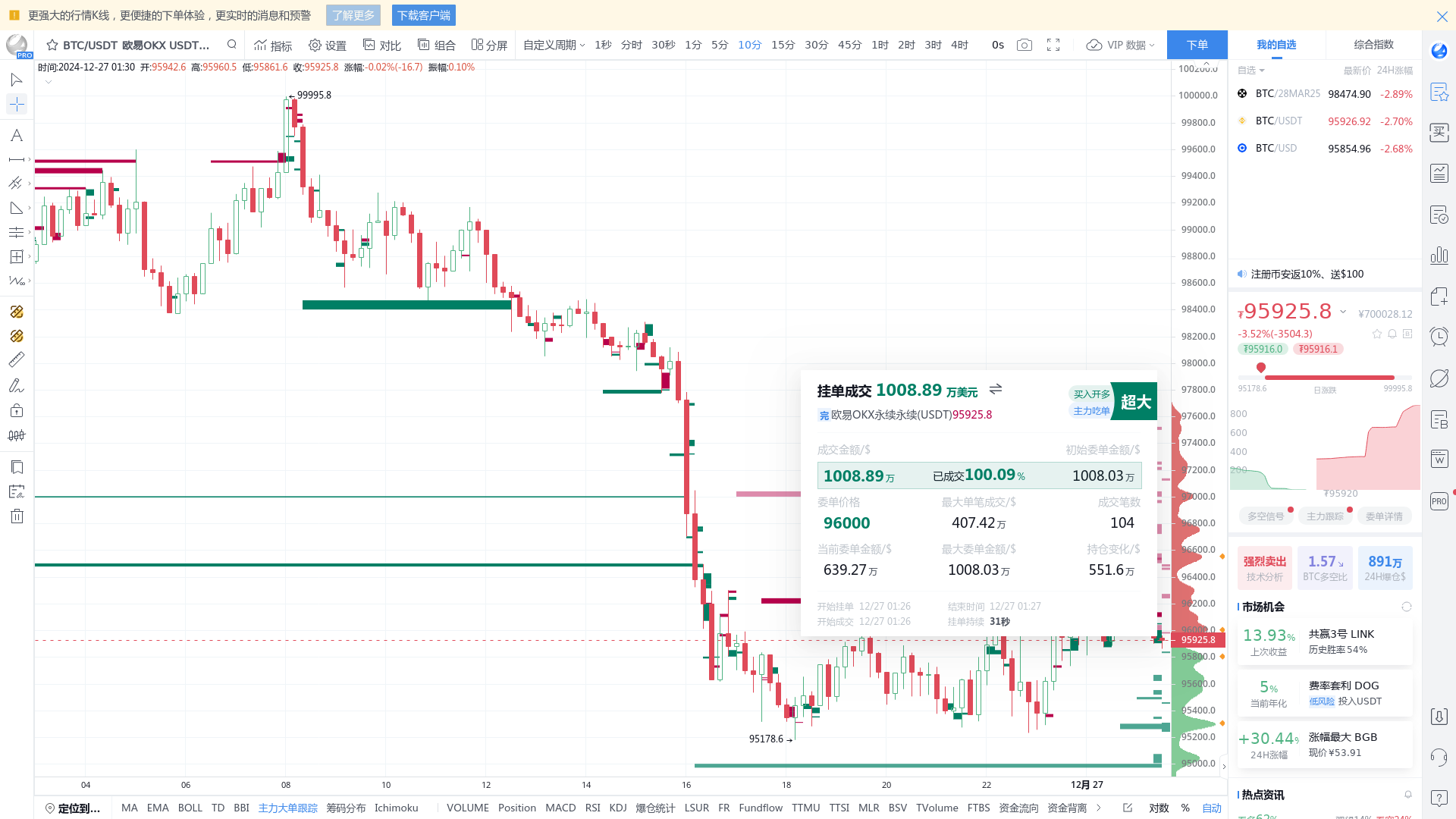This screenshot has height=819, width=1456.
Task: Click the trash delete drawings icon
Action: click(x=17, y=516)
